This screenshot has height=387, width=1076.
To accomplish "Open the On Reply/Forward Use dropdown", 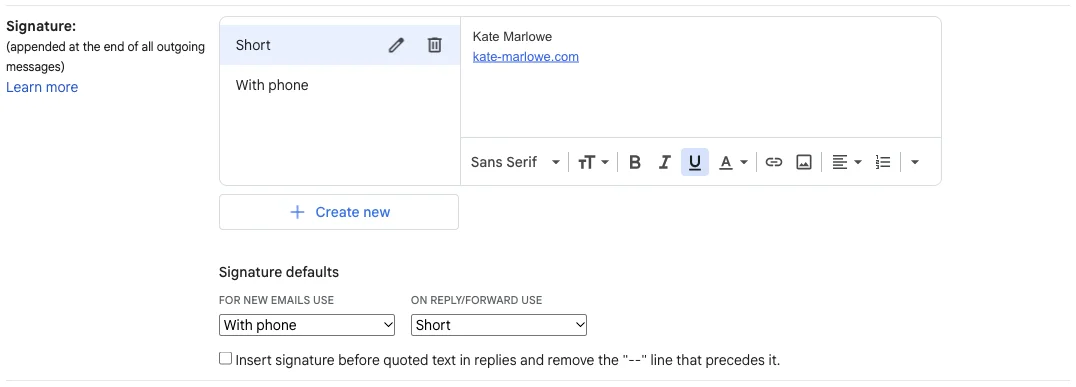I will pos(499,325).
